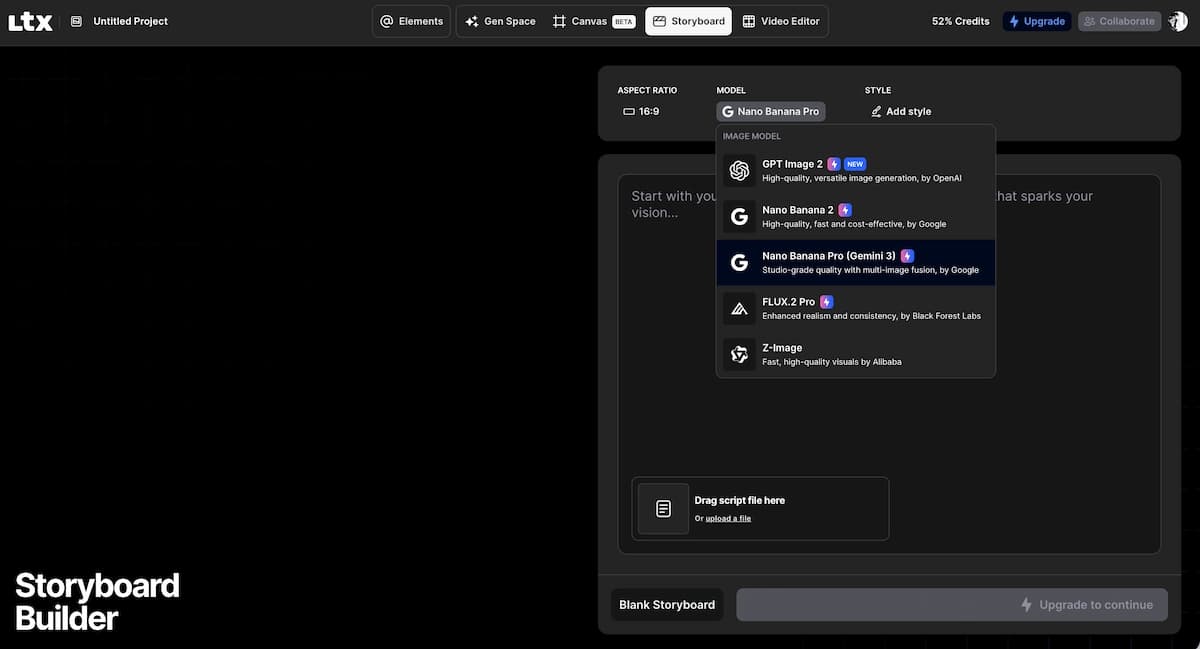
Task: Click the Google icon beside Nano Banana 2
Action: point(739,217)
